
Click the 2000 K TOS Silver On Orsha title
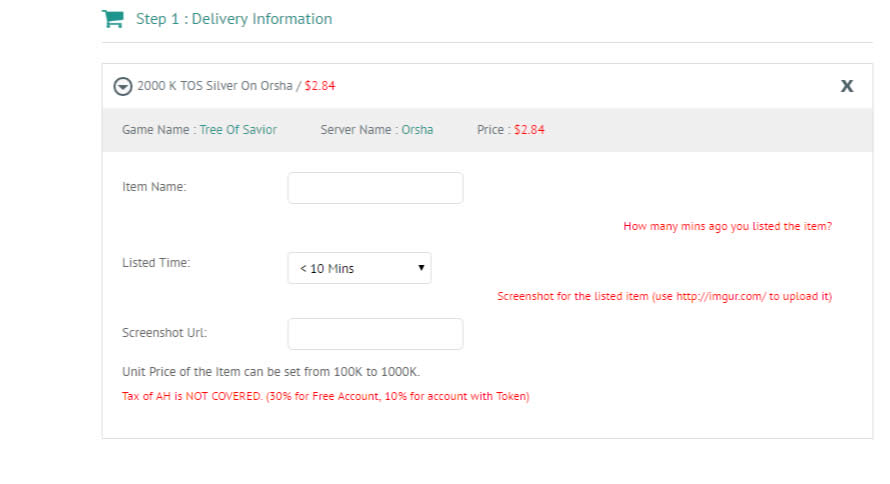pos(215,86)
